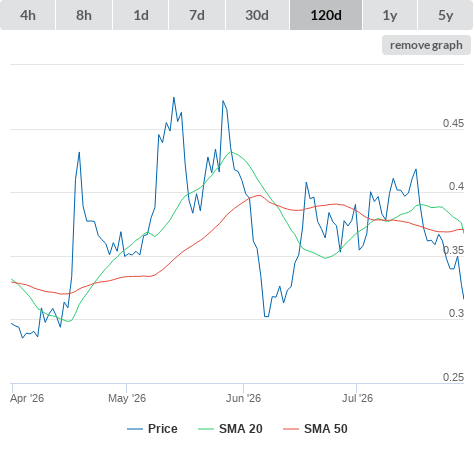Open the 1d time range tab

tap(141, 15)
